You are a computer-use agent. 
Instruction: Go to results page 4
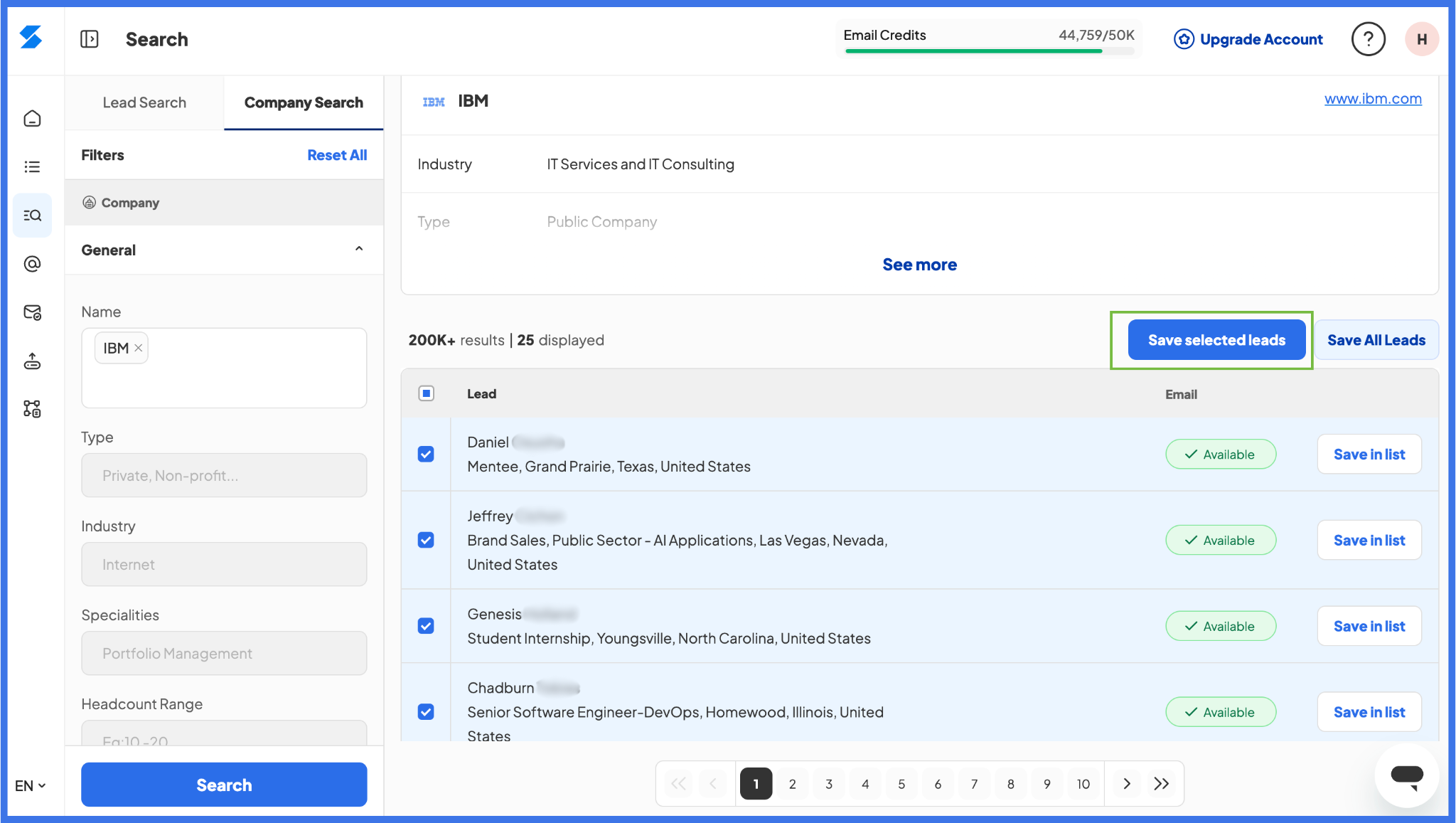[x=865, y=784]
